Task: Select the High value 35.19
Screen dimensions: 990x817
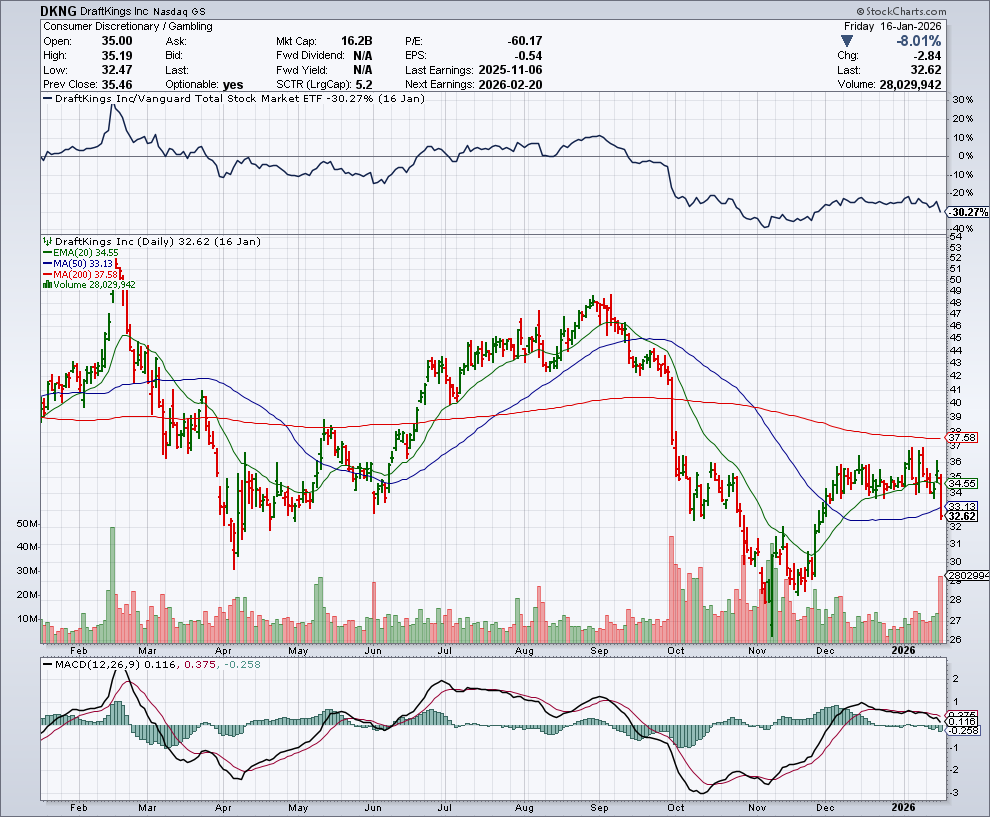Action: click(x=117, y=56)
